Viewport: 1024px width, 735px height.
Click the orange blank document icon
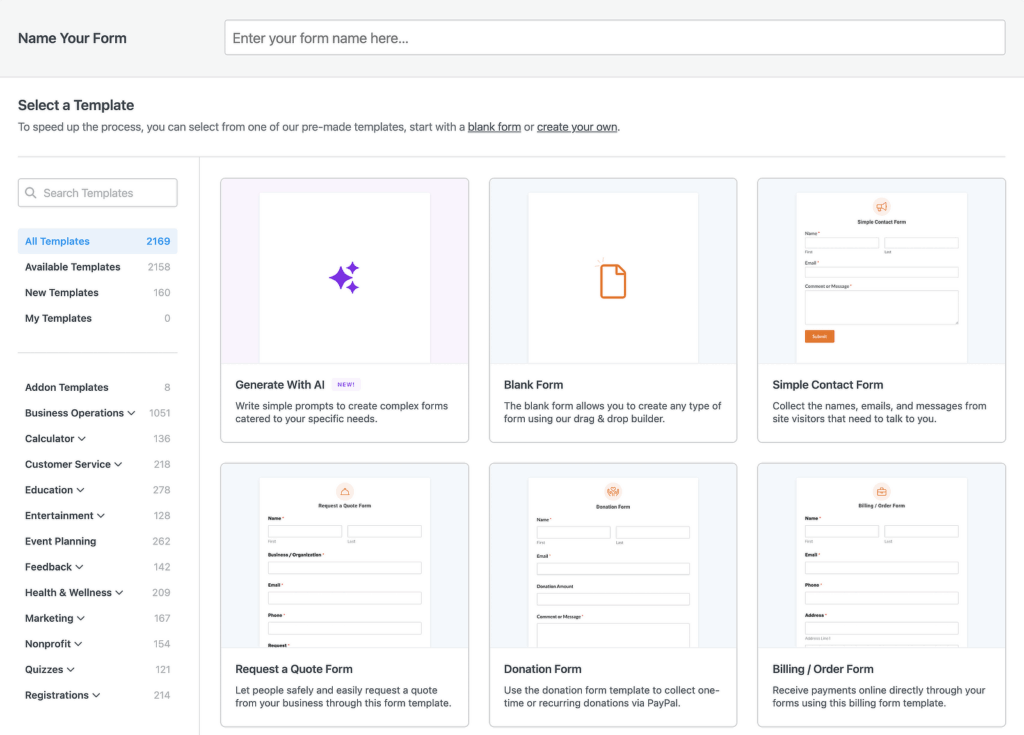point(613,281)
